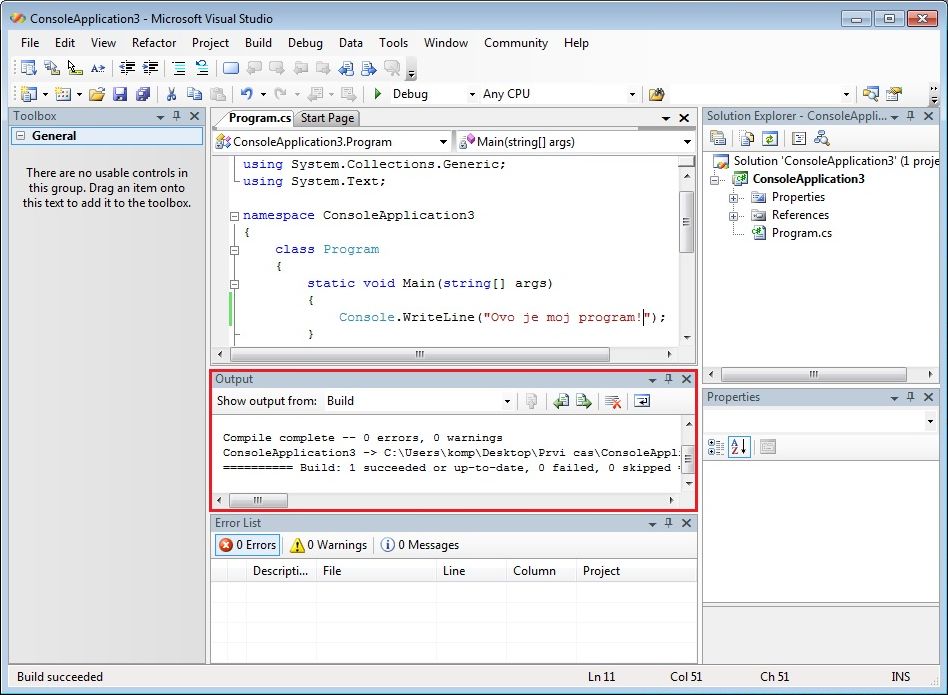Toggle auto-hide pin on the Toolbox panel
948x695 pixels.
click(177, 115)
